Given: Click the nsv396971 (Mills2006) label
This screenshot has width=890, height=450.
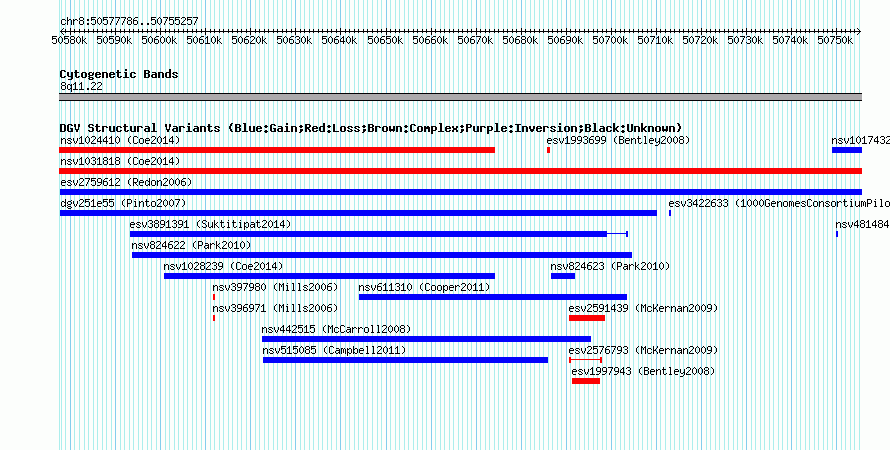Looking at the screenshot, I should click(x=275, y=308).
